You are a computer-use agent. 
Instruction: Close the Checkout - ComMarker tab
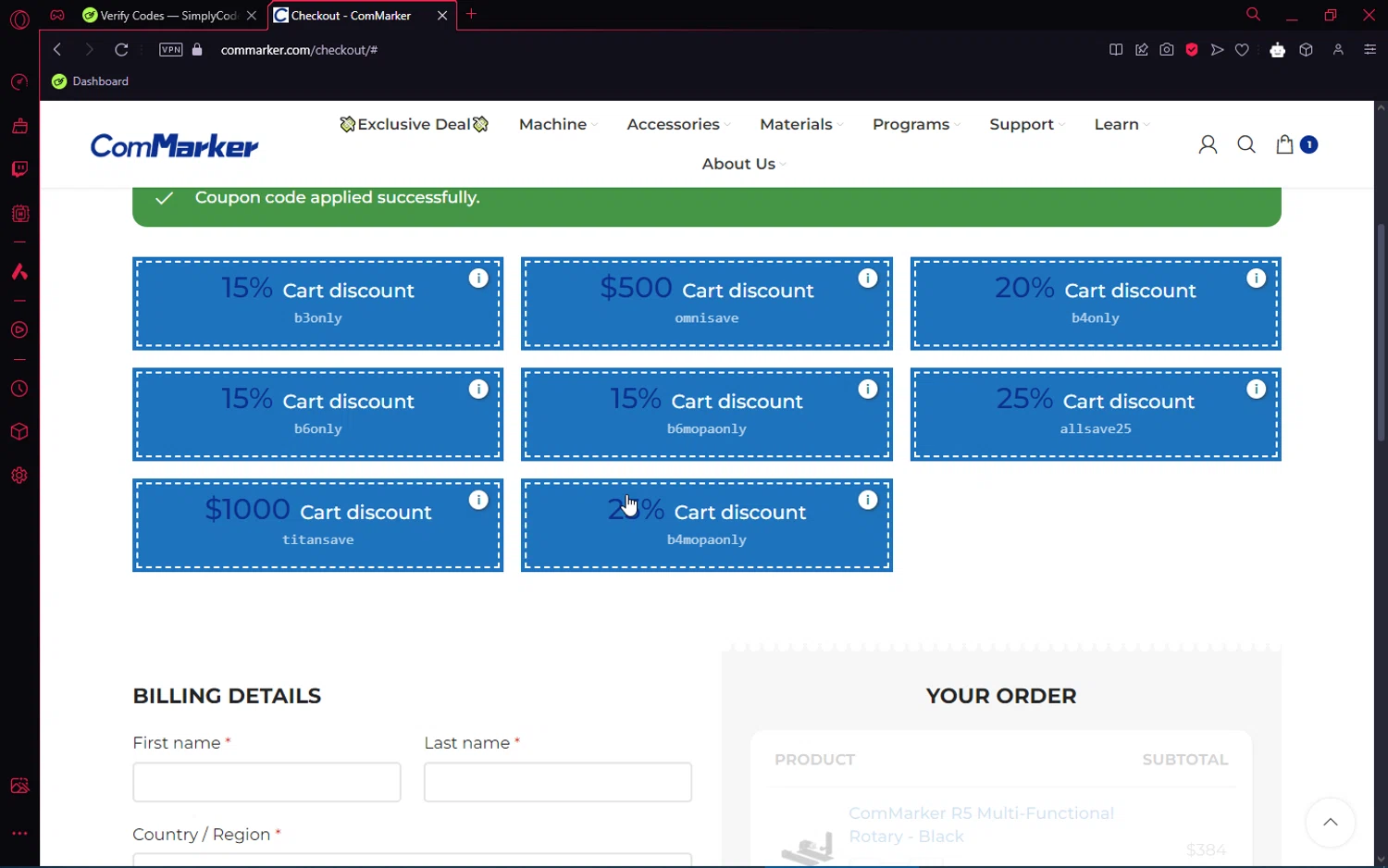coord(442,15)
